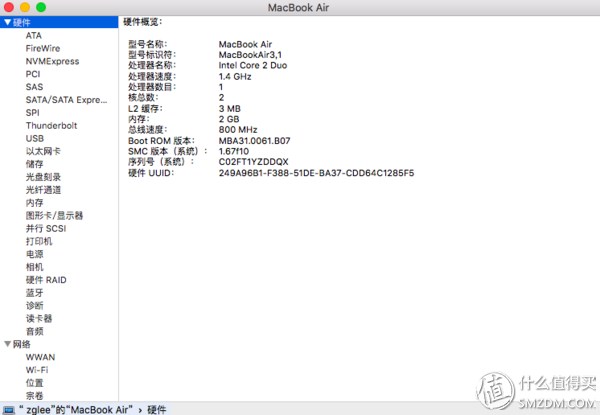Click the green zoom window button
Image resolution: width=600 pixels, height=415 pixels.
point(41,7)
